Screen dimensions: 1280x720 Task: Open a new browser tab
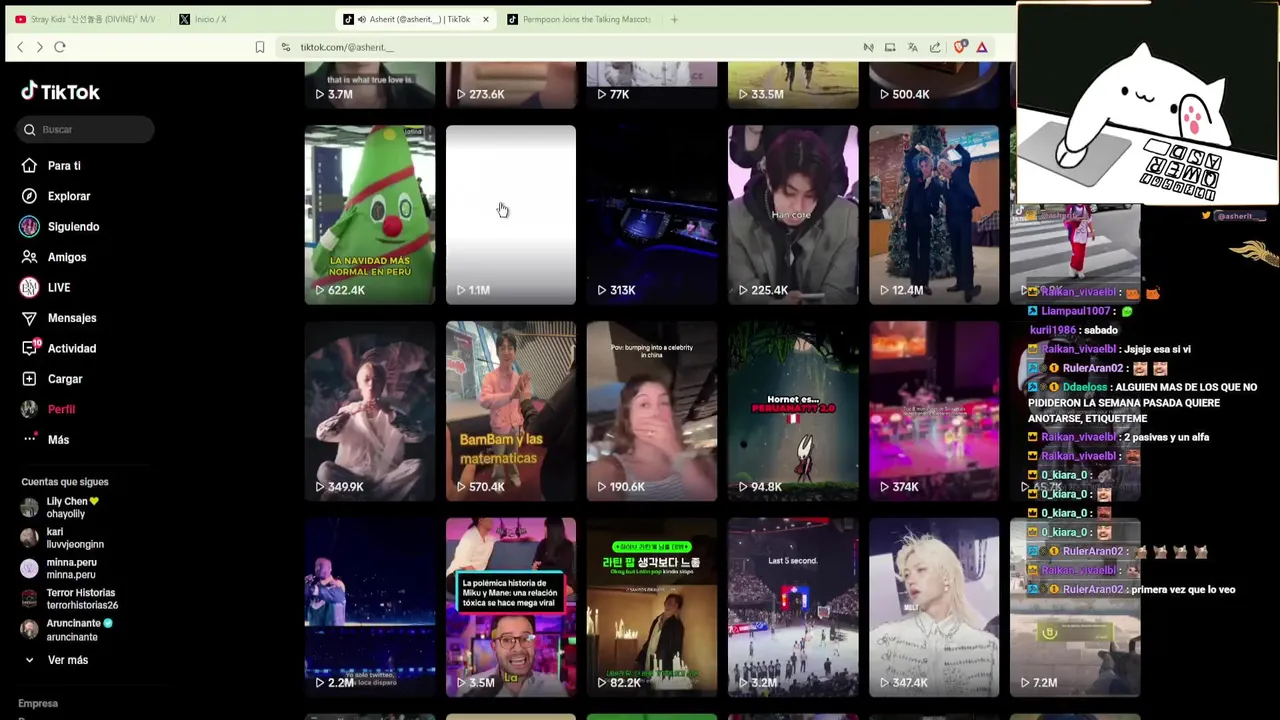(x=674, y=19)
